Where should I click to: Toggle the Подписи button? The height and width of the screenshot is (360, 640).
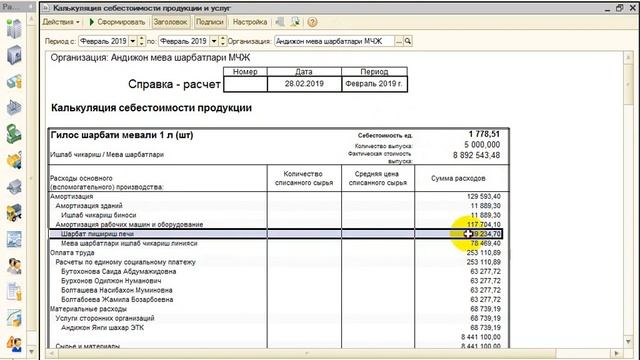coord(210,22)
